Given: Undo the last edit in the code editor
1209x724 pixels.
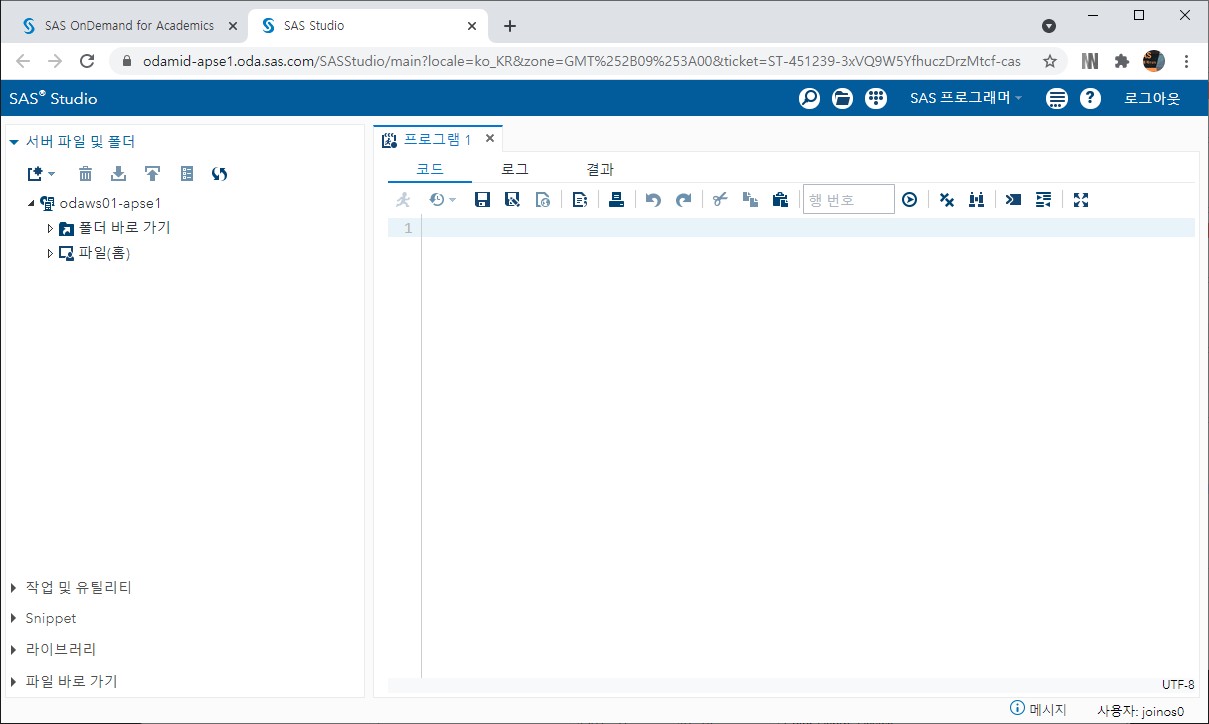Looking at the screenshot, I should pos(653,200).
